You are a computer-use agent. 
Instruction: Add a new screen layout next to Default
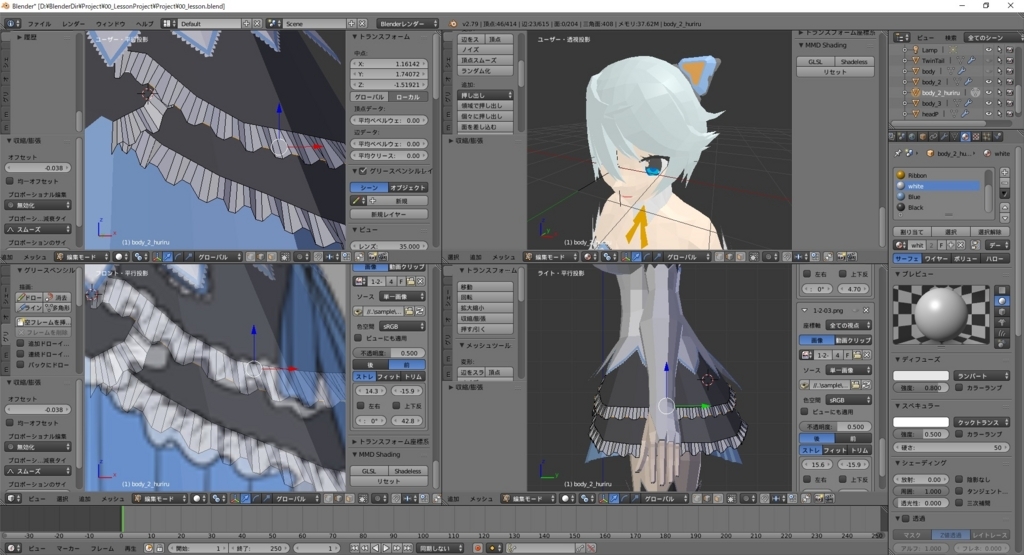(246, 24)
